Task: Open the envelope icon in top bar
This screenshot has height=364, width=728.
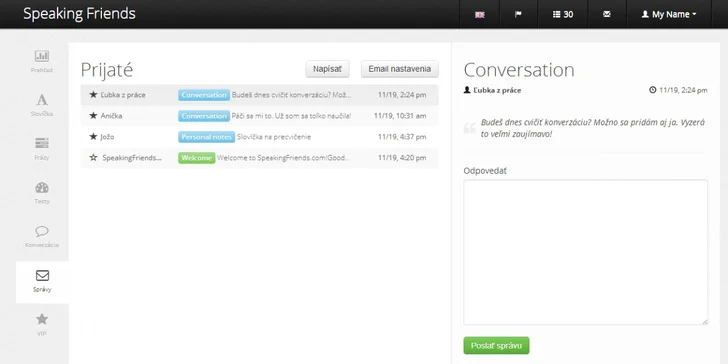Action: (607, 14)
